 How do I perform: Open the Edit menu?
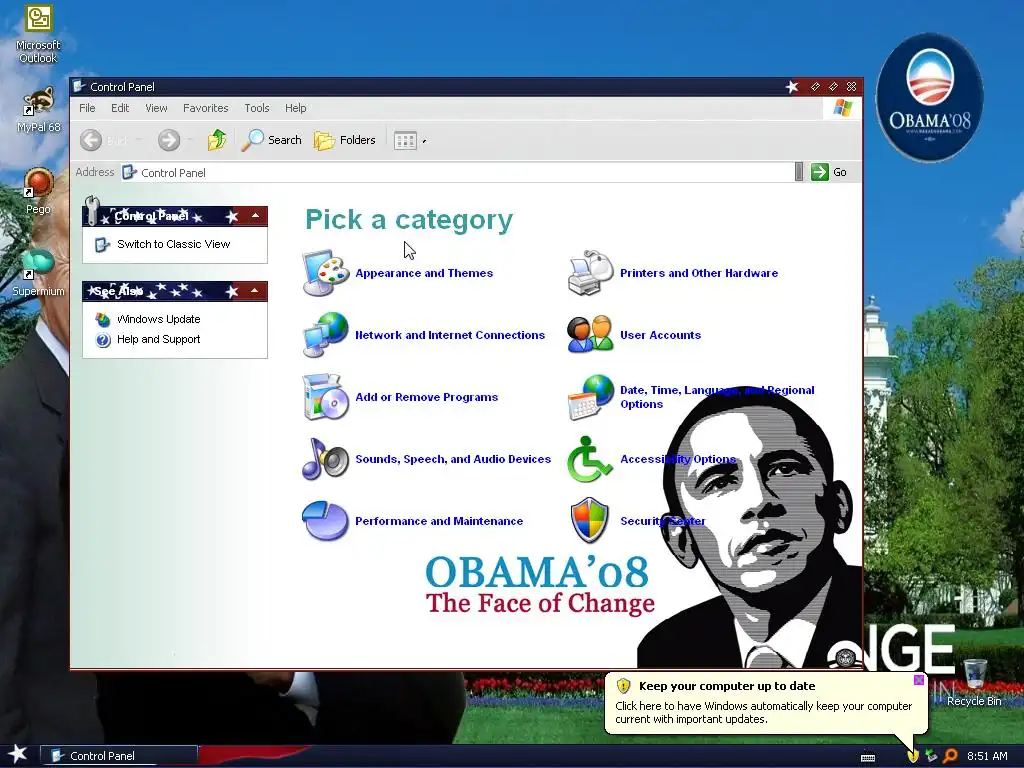pos(120,108)
